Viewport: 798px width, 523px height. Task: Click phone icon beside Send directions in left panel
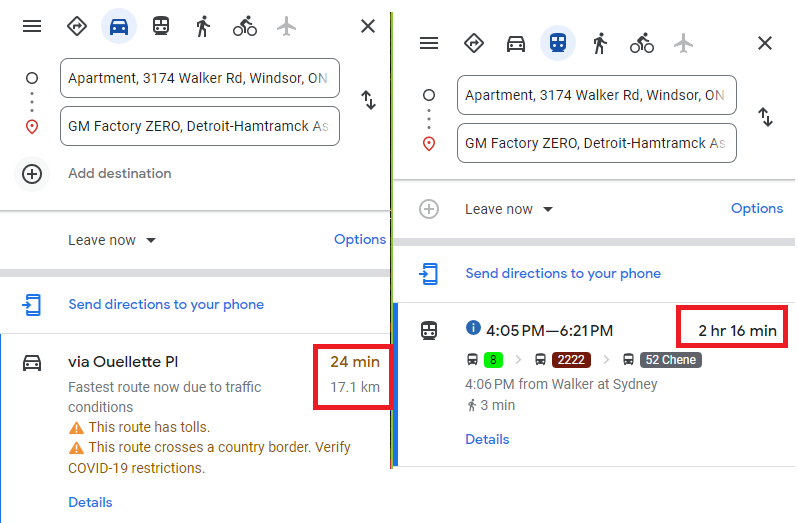(32, 305)
